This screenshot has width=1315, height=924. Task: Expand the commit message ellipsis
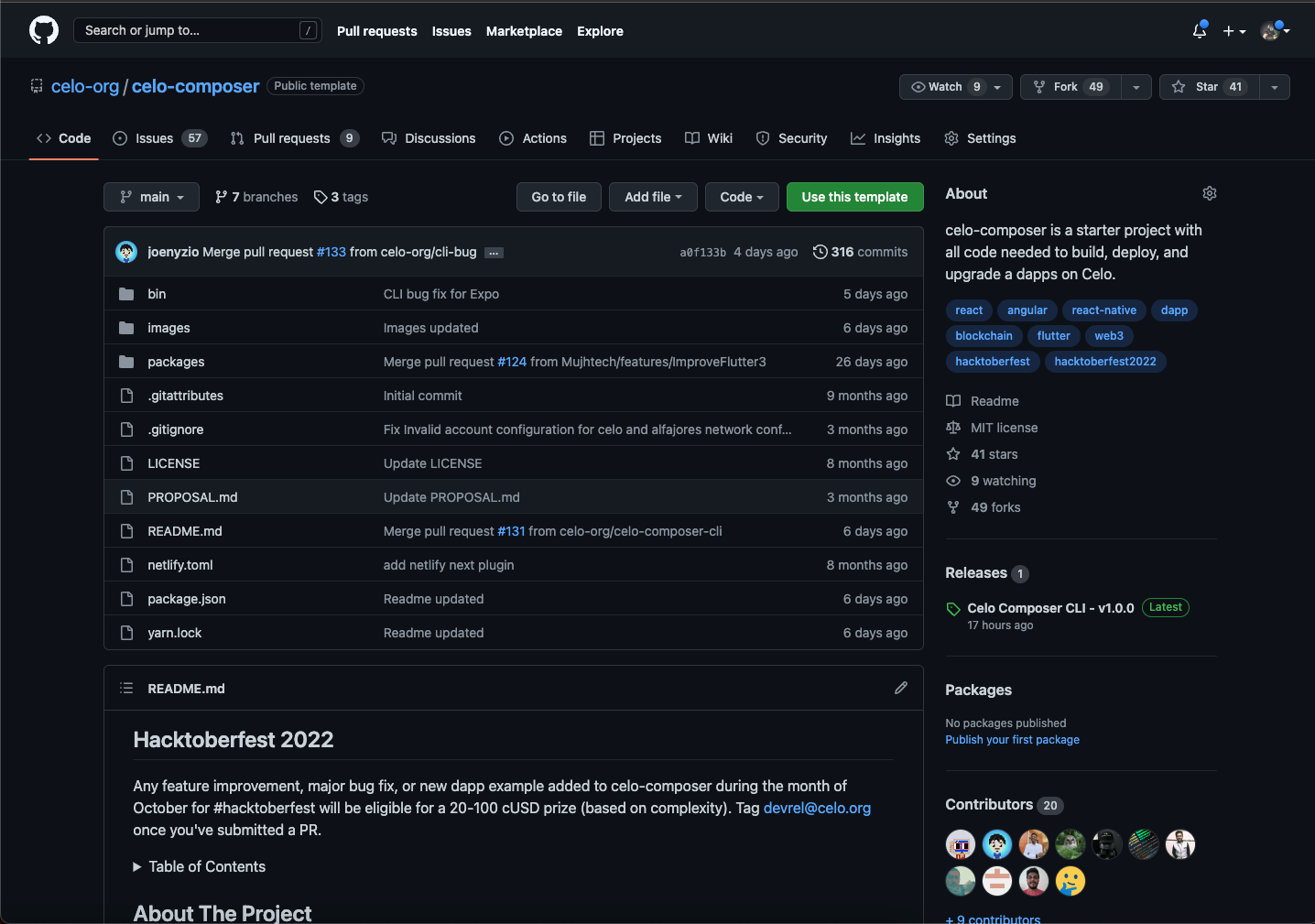click(494, 253)
